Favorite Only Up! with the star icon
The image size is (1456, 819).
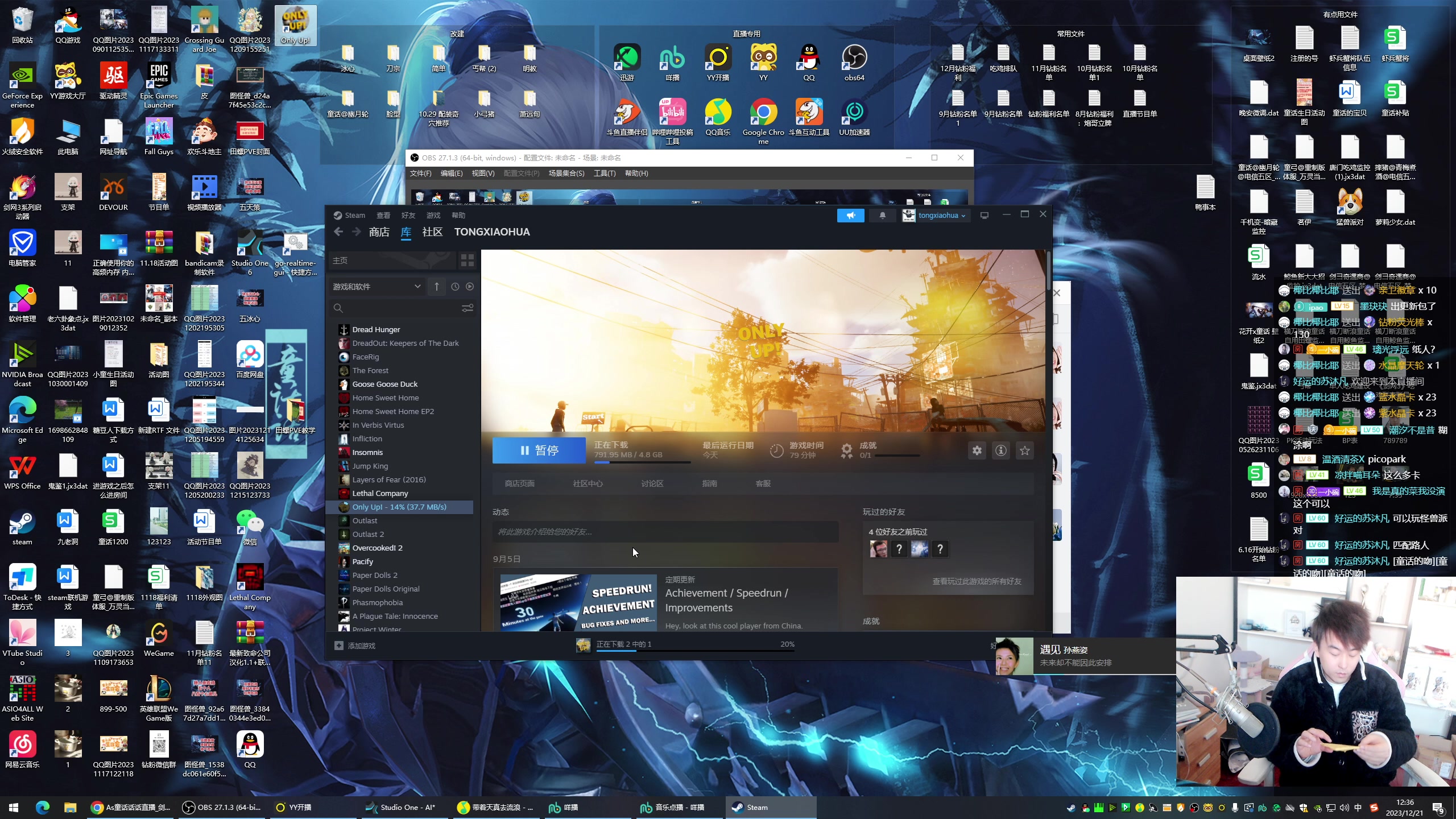tap(1024, 450)
